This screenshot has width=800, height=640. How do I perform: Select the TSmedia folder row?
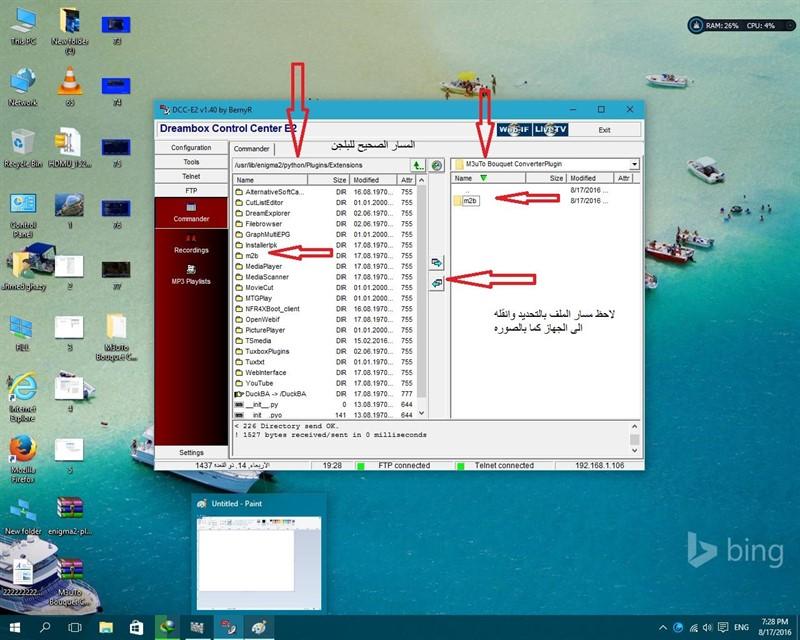324,341
